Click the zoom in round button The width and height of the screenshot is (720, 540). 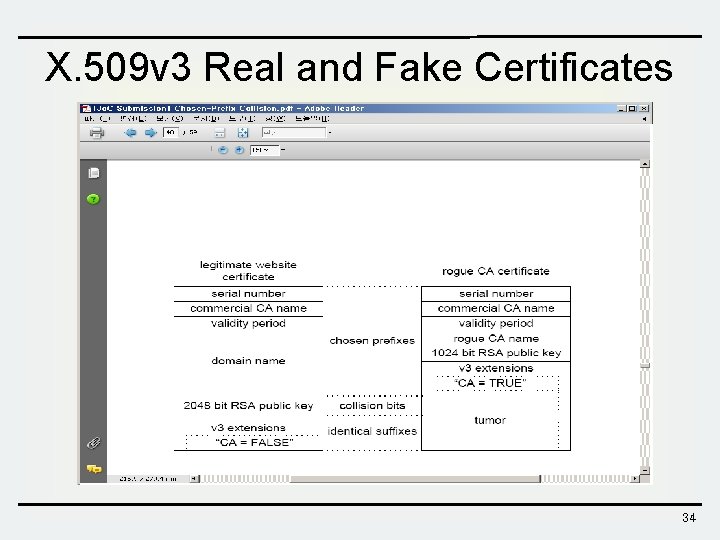[x=239, y=150]
